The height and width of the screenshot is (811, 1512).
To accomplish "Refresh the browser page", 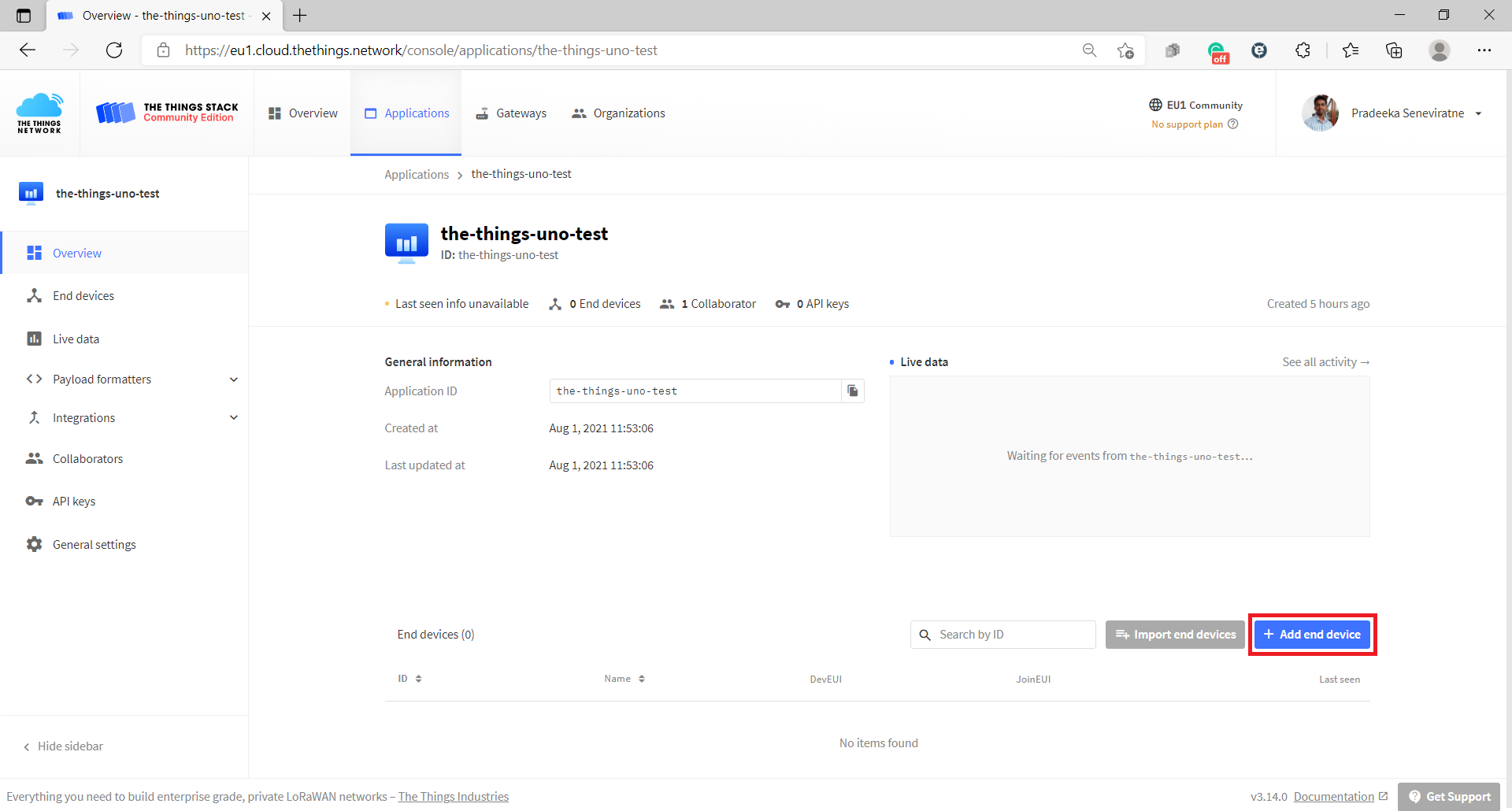I will pyautogui.click(x=114, y=50).
